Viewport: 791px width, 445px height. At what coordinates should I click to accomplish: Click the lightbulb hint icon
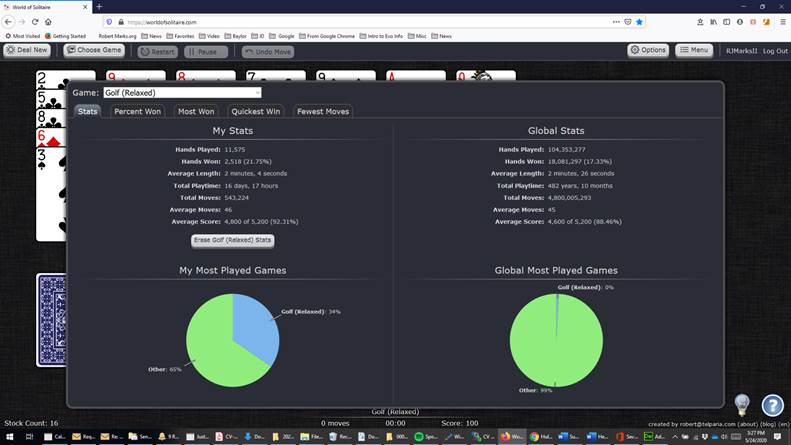(x=742, y=404)
